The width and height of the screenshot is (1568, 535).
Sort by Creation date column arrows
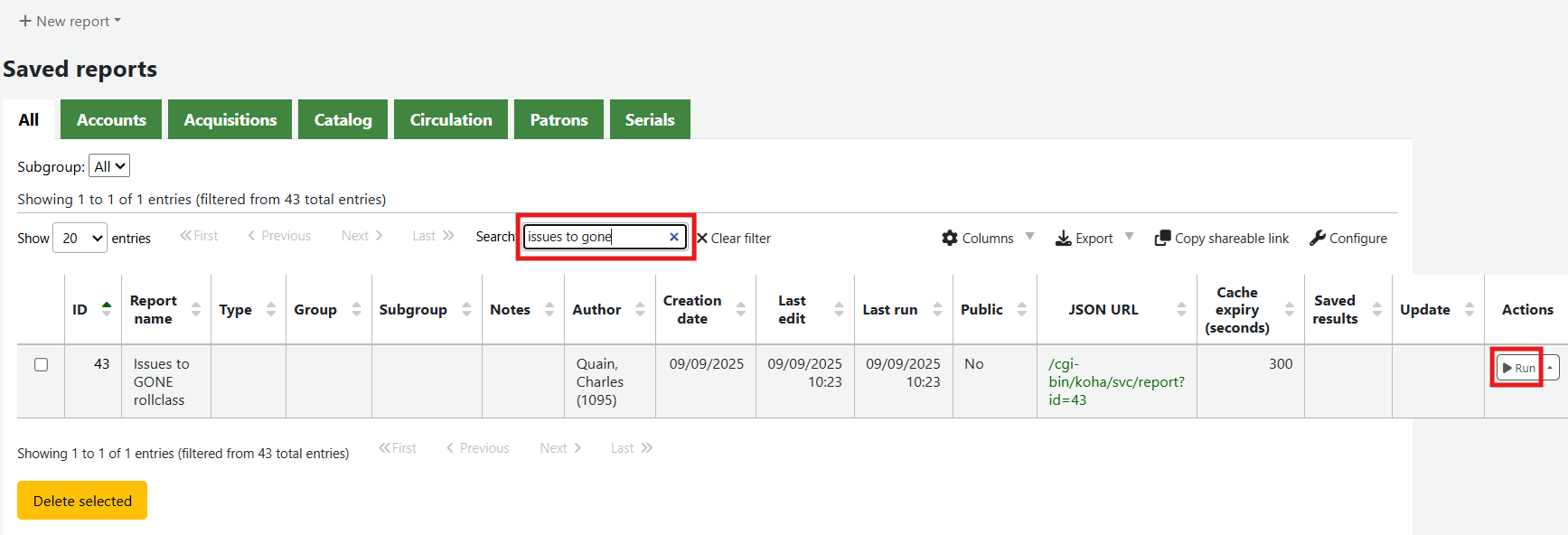coord(740,309)
